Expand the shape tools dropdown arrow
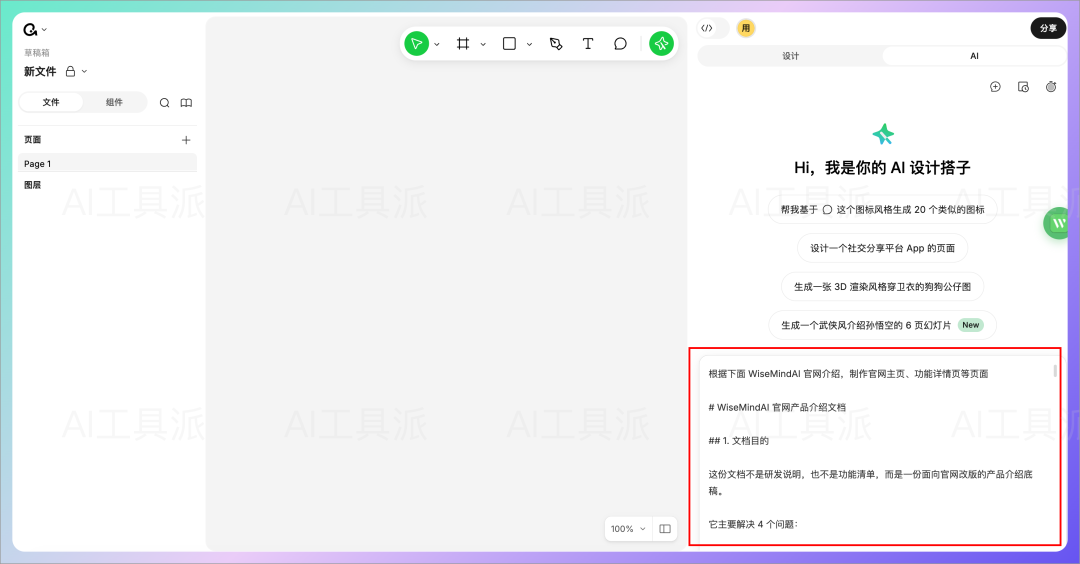Viewport: 1080px width, 564px height. pyautogui.click(x=529, y=45)
